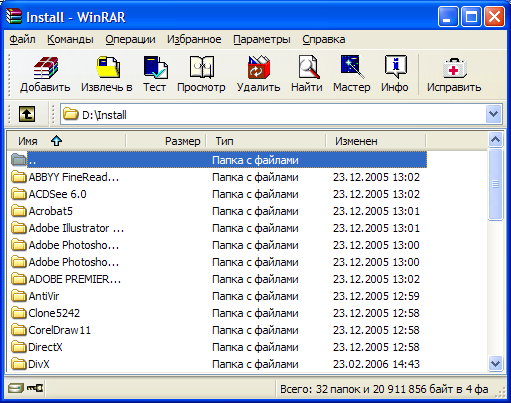Click the drive icon in status bar

[x=16, y=388]
